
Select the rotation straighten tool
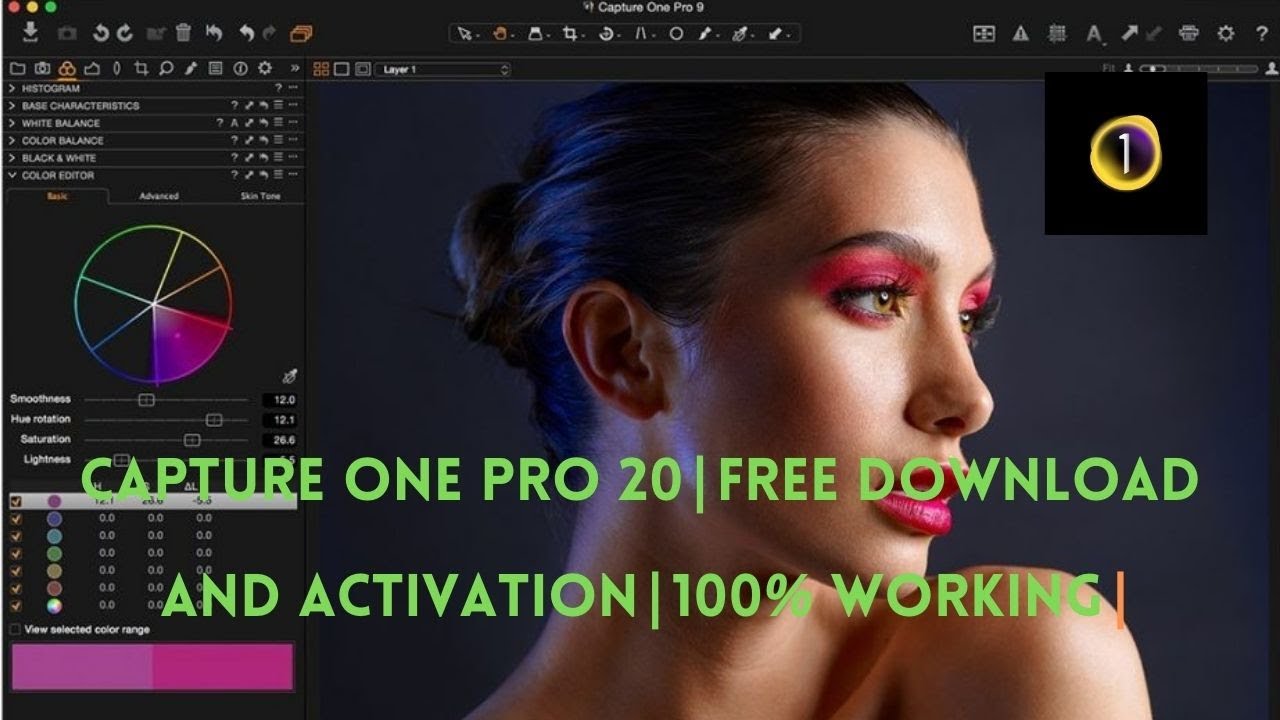tap(605, 33)
